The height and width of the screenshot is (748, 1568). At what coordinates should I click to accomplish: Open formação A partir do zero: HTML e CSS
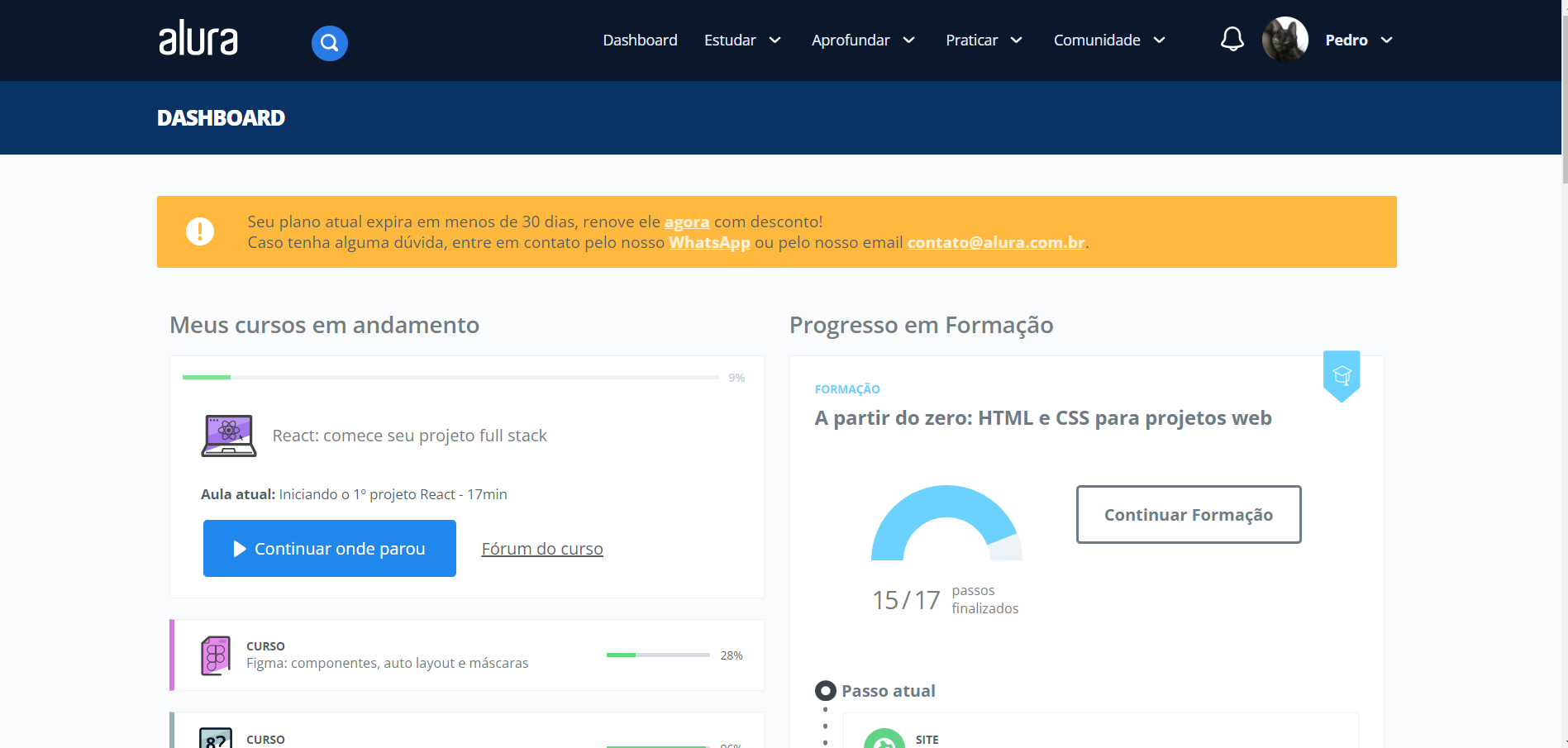(x=1043, y=417)
